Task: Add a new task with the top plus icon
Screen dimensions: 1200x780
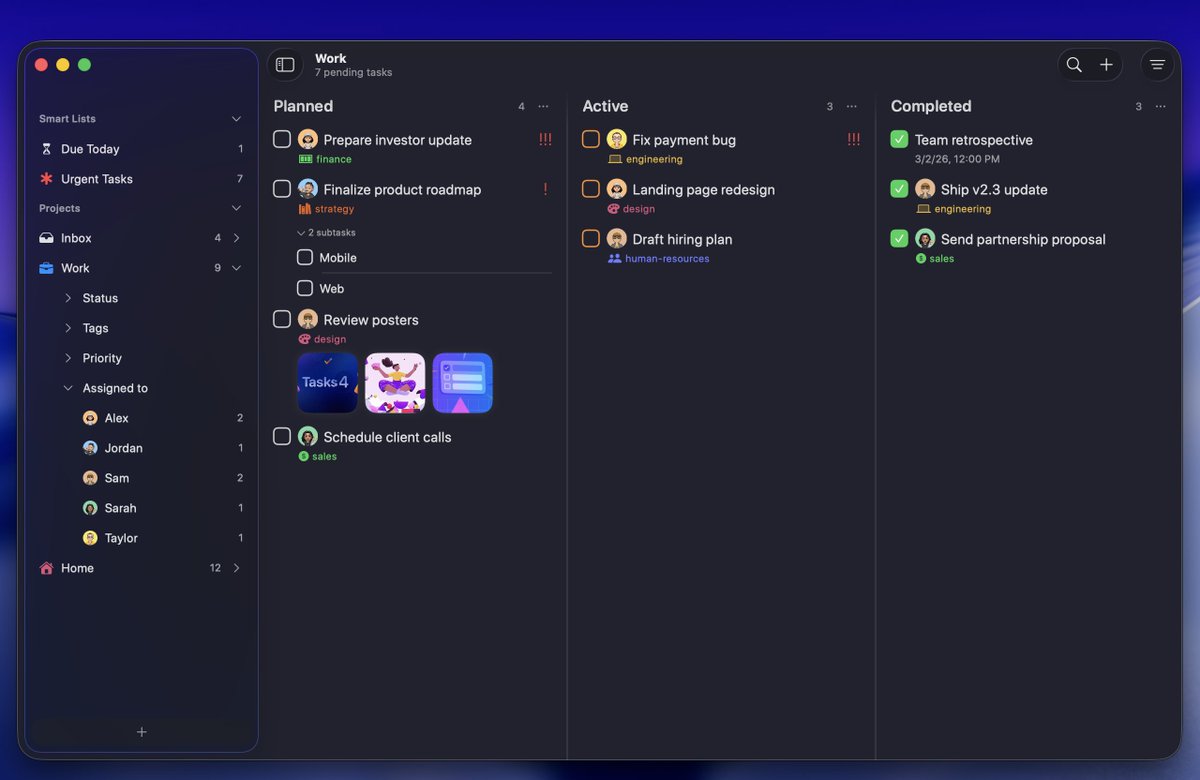Action: click(1106, 65)
